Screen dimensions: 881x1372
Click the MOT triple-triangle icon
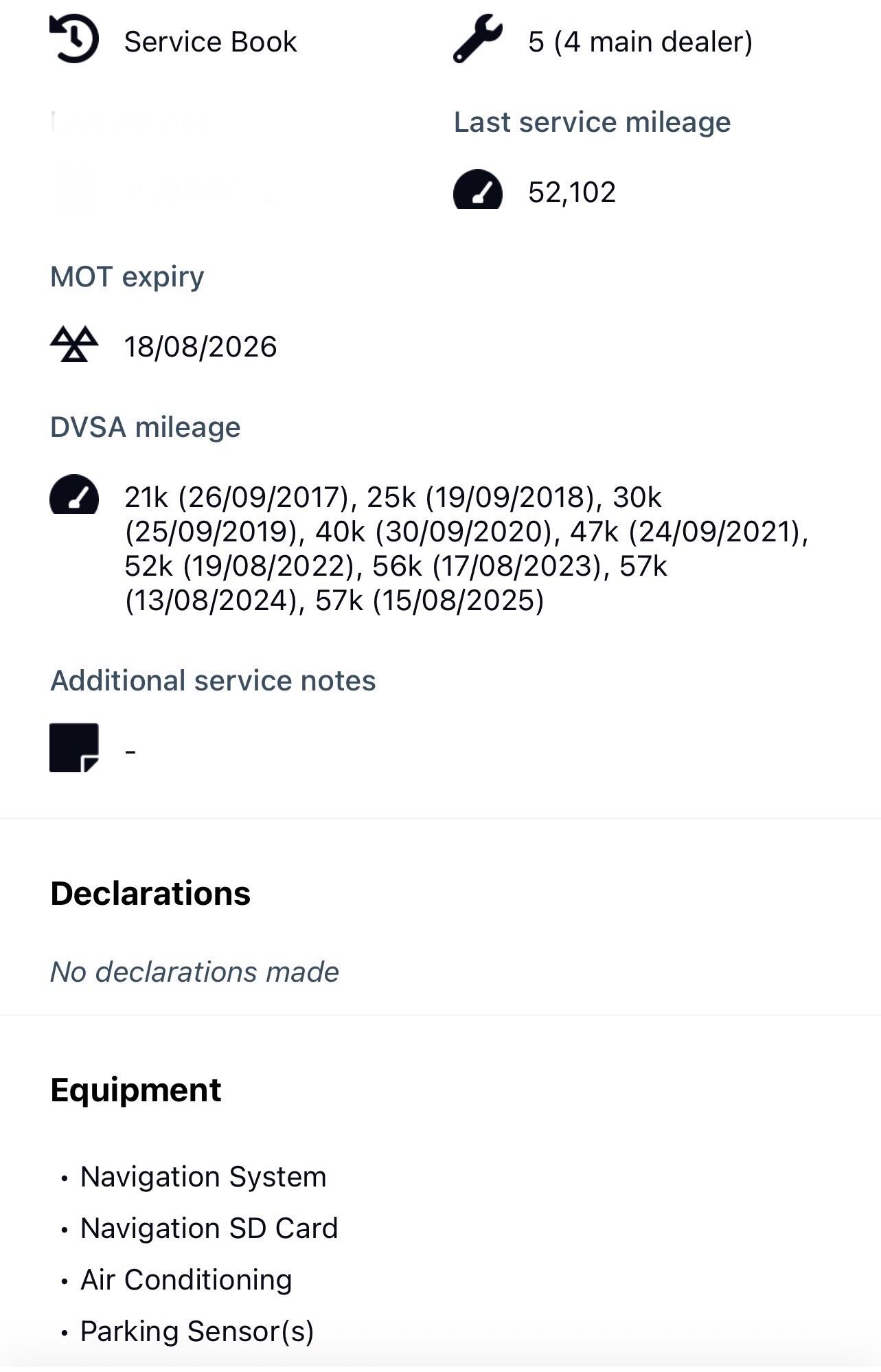tap(74, 344)
